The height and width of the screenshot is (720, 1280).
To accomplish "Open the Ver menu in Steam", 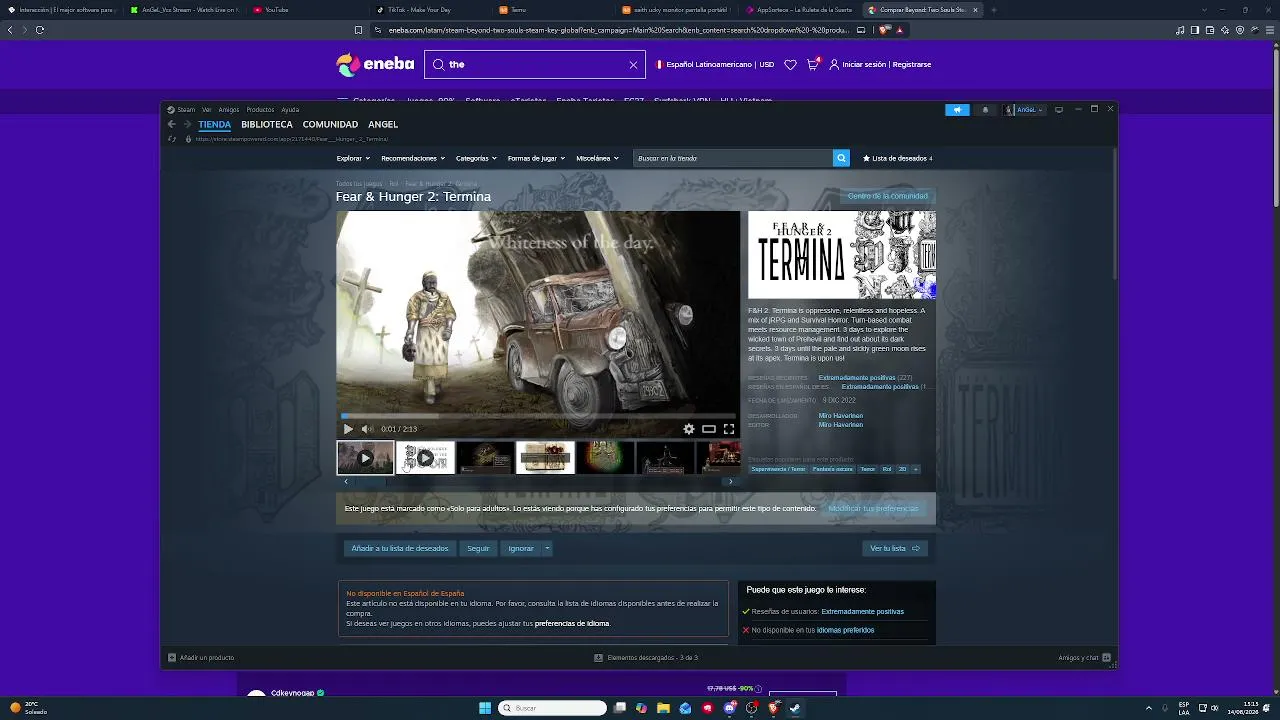I will pyautogui.click(x=207, y=110).
